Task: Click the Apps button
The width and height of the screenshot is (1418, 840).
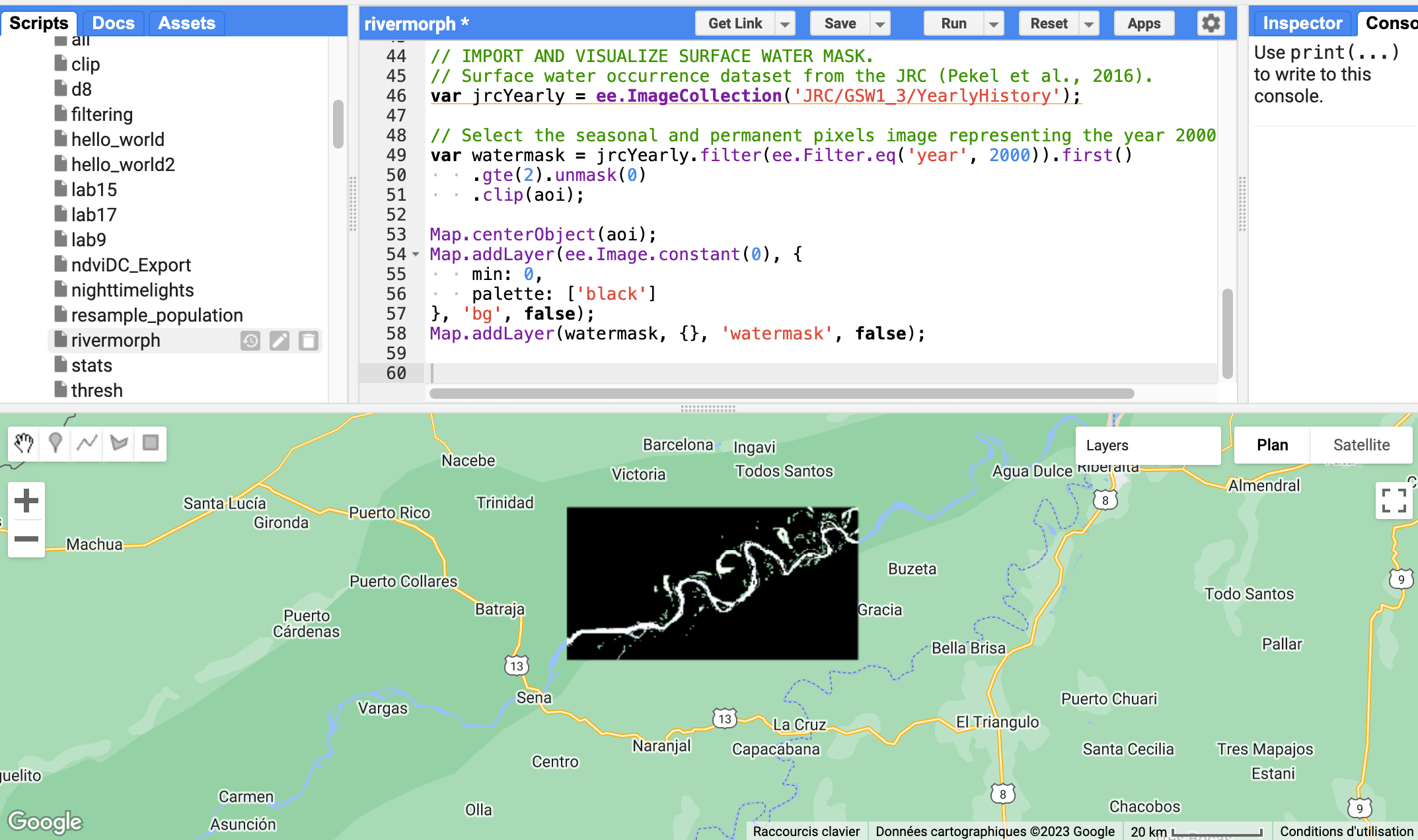Action: pos(1144,24)
